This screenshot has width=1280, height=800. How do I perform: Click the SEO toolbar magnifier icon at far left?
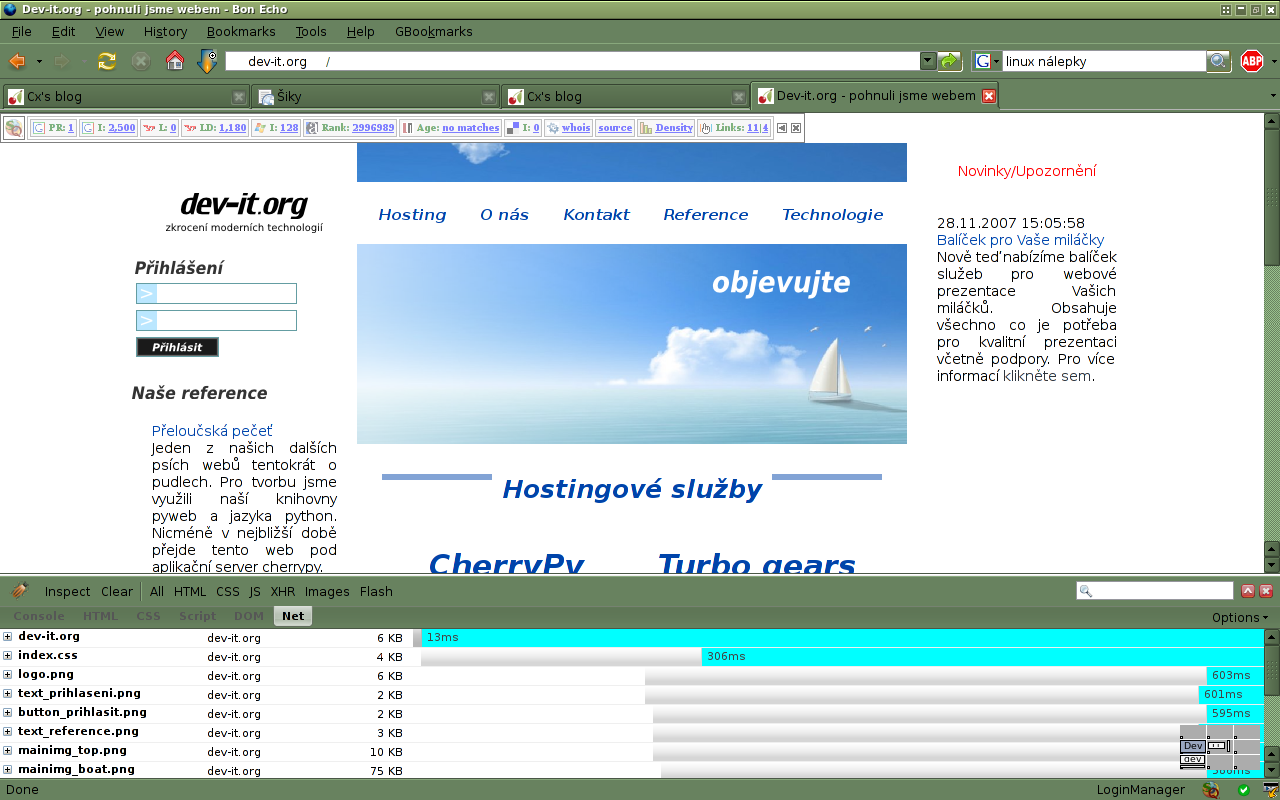click(x=14, y=128)
